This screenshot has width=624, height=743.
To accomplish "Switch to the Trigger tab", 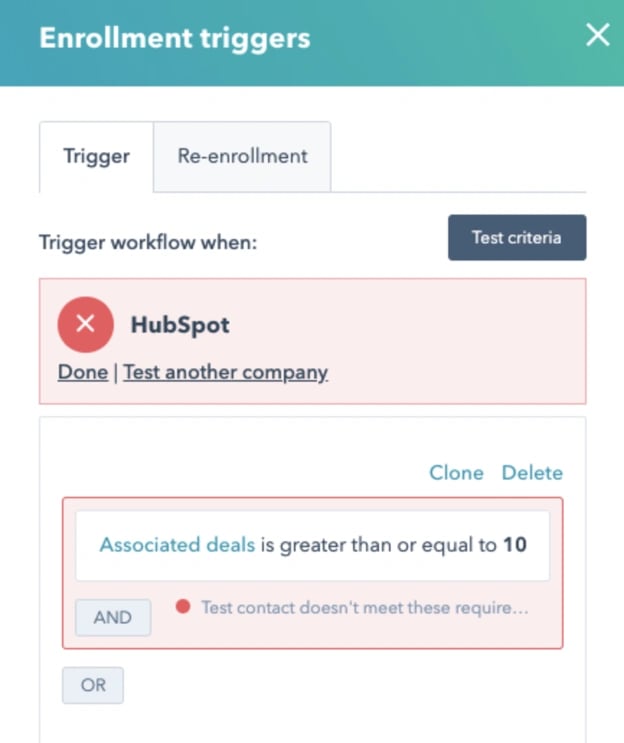I will [97, 157].
